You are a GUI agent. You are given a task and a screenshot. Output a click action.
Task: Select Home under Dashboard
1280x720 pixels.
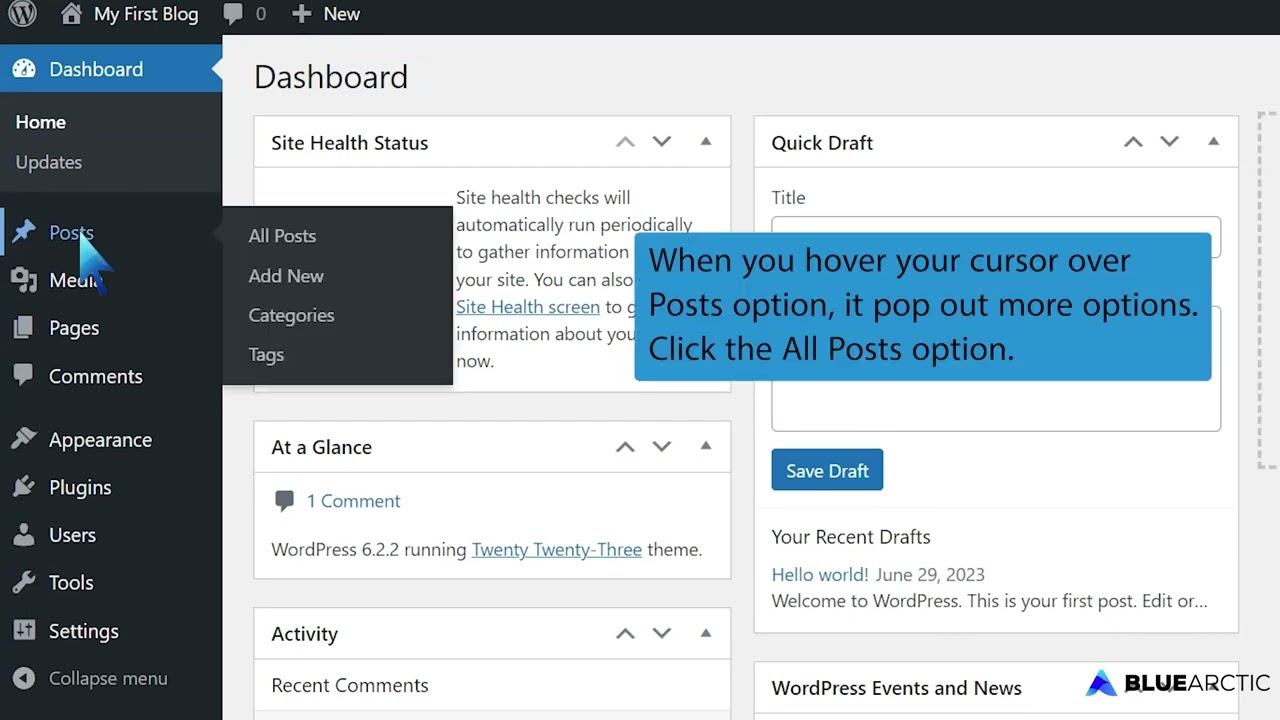pyautogui.click(x=41, y=122)
